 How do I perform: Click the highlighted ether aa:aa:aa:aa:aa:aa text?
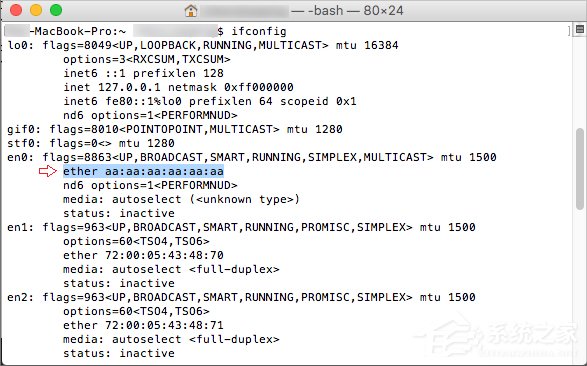pyautogui.click(x=143, y=171)
